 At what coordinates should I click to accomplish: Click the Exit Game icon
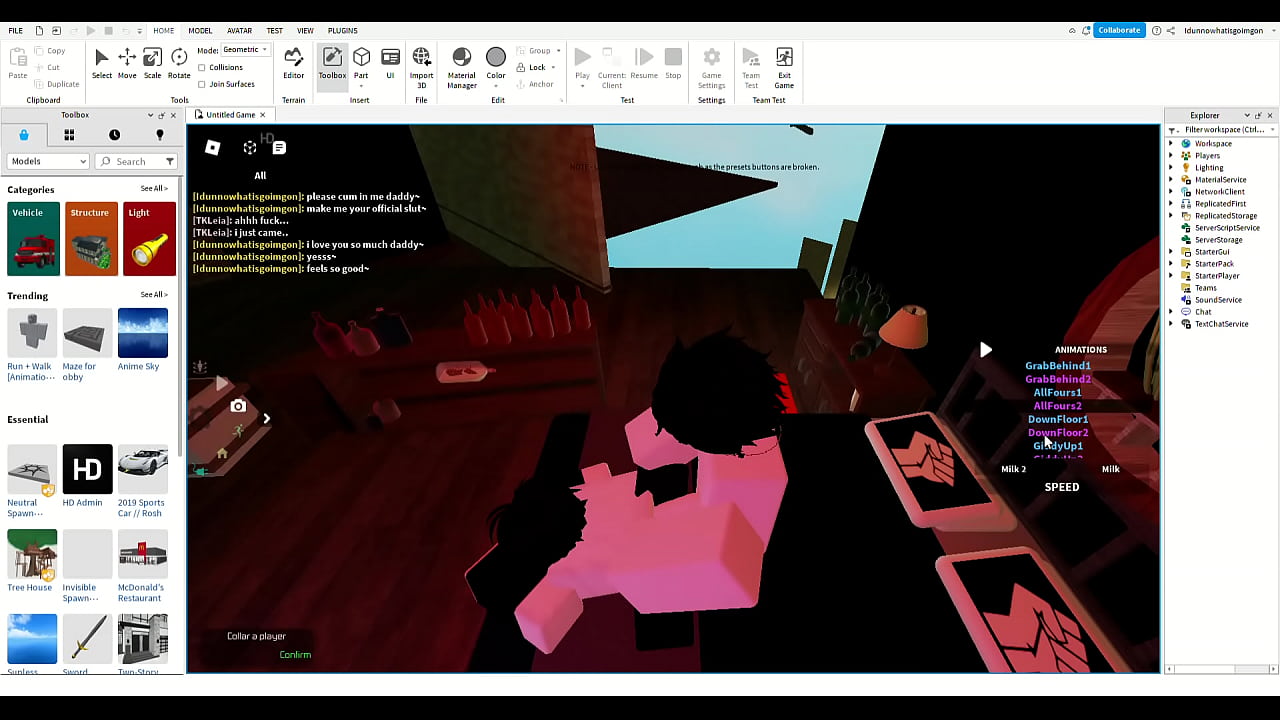[x=784, y=65]
